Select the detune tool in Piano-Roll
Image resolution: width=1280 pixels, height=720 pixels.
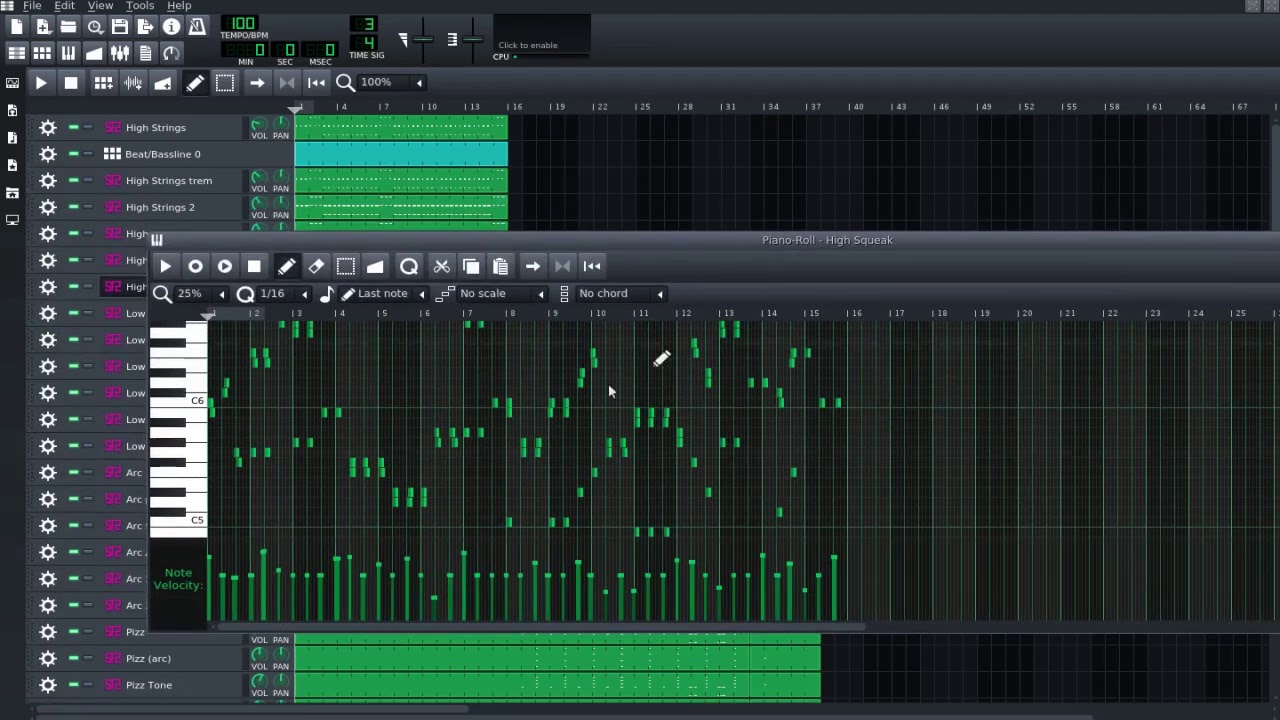(375, 266)
